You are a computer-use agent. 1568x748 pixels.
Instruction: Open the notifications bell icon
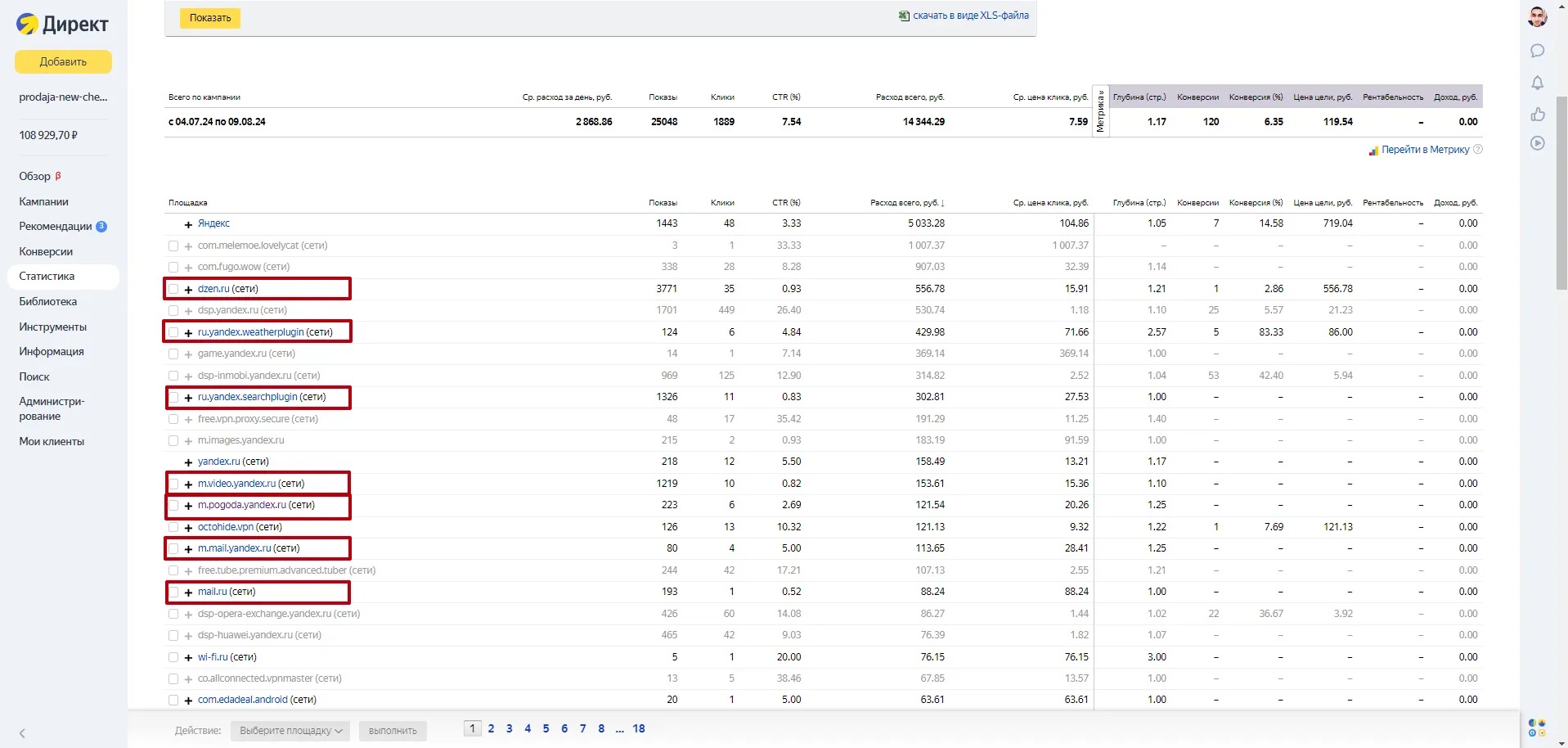coord(1537,83)
